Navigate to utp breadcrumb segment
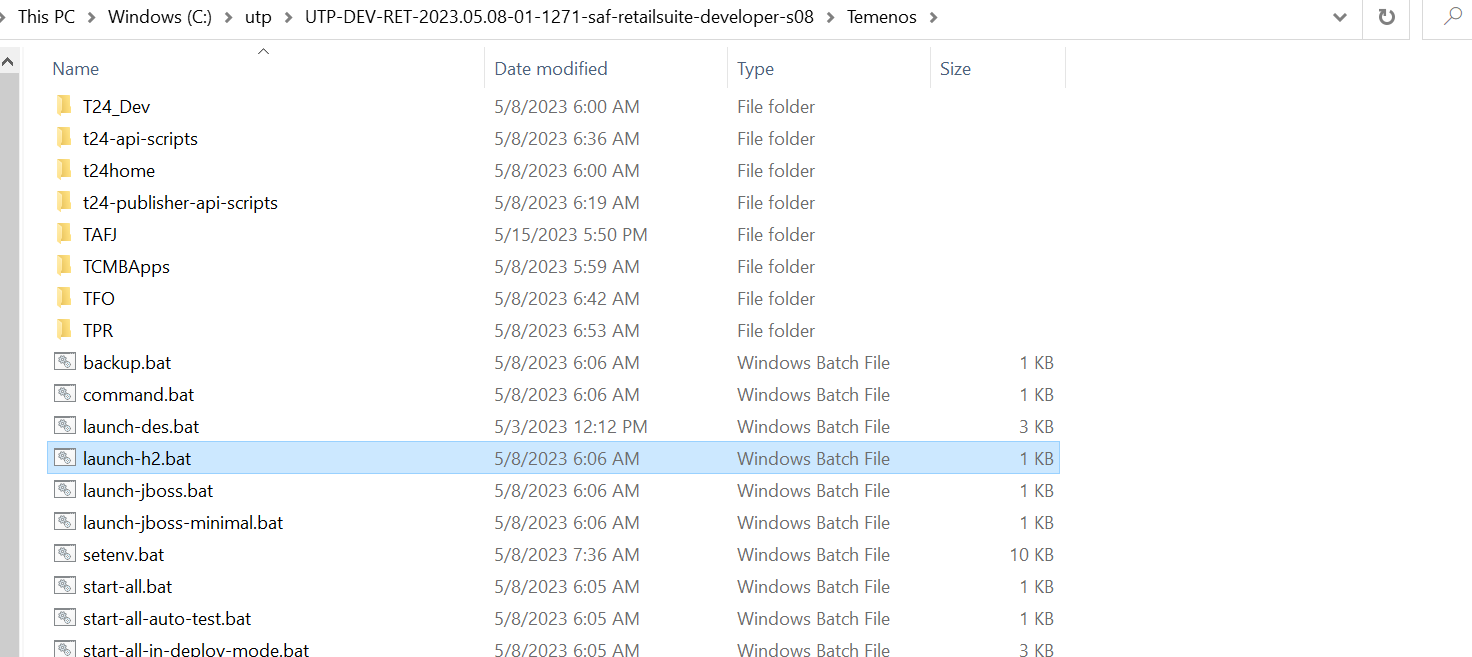Image resolution: width=1472 pixels, height=657 pixels. [x=258, y=17]
